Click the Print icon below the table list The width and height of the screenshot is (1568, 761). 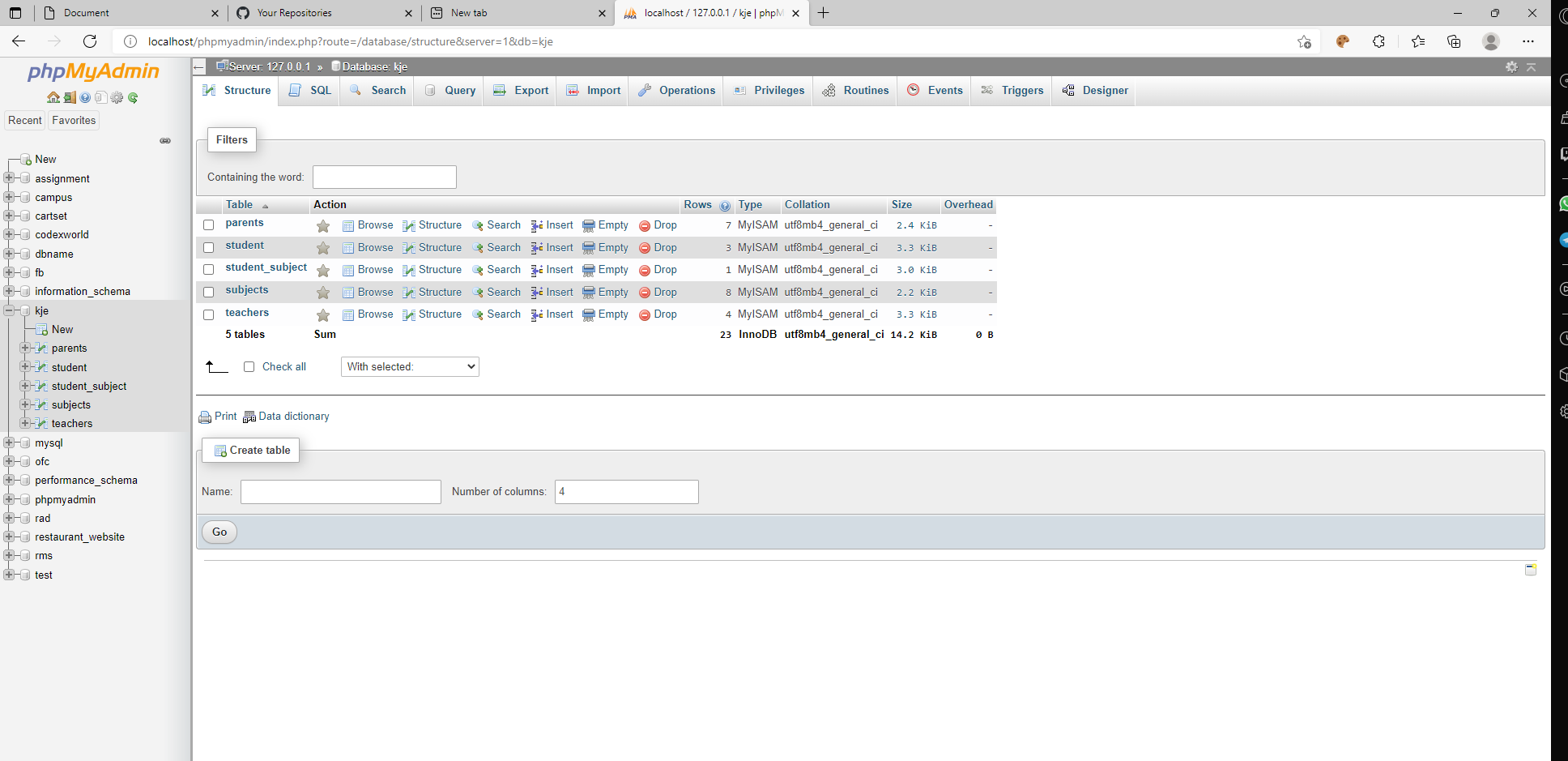[207, 416]
